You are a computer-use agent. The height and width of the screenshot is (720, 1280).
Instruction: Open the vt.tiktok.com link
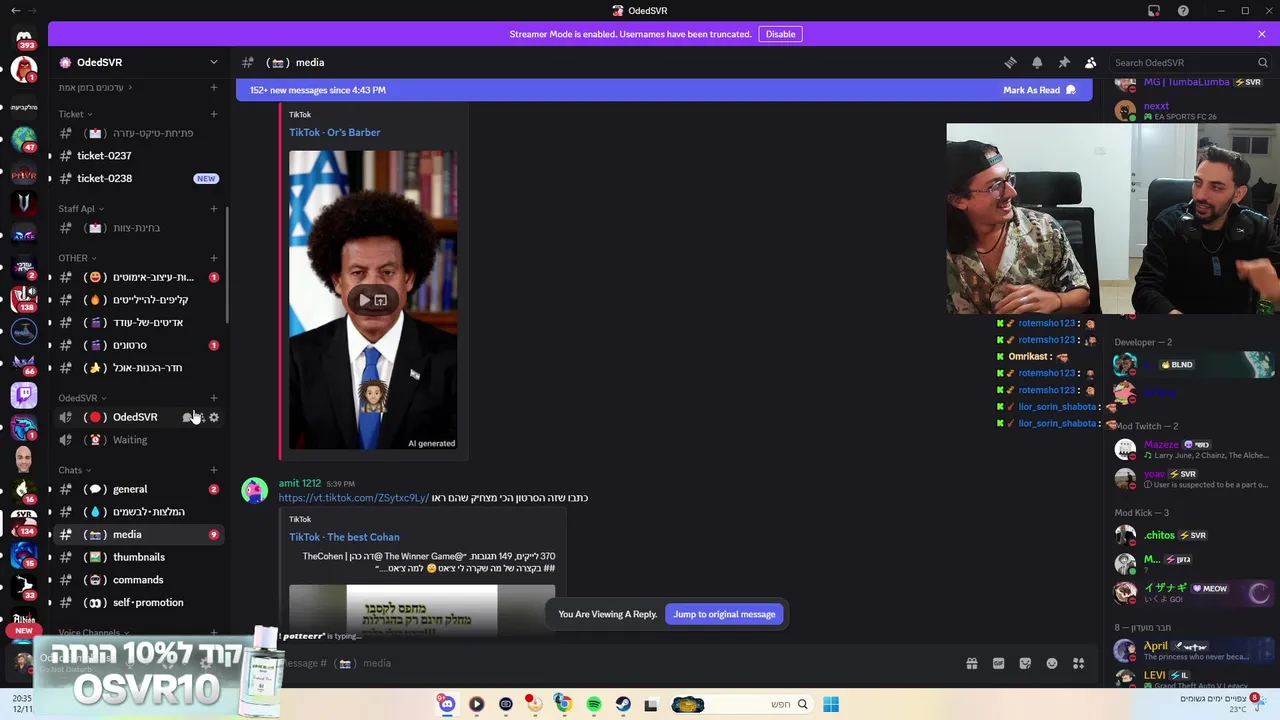pyautogui.click(x=354, y=498)
